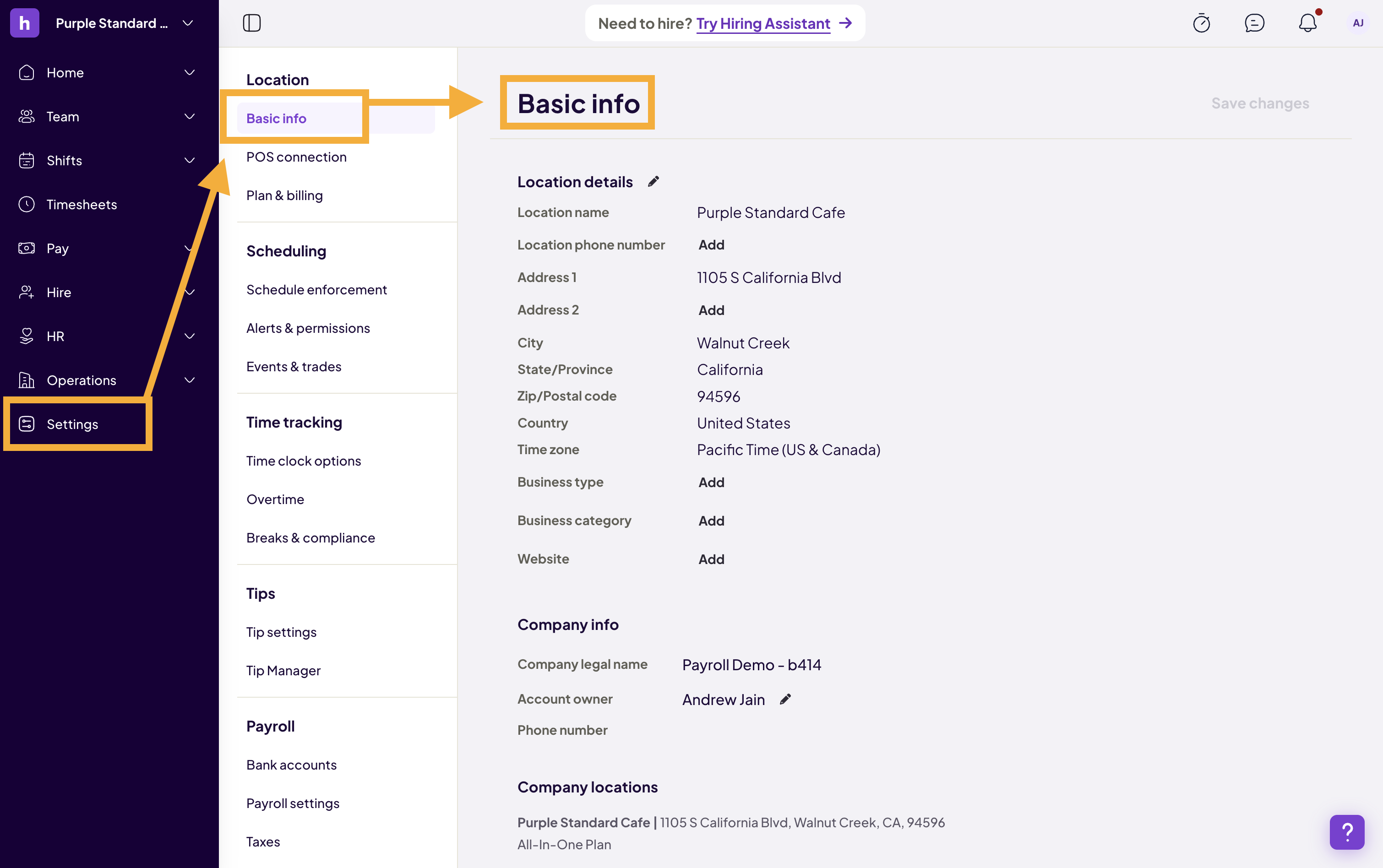1383x868 pixels.
Task: Click the Shifts calendar icon
Action: tap(27, 160)
